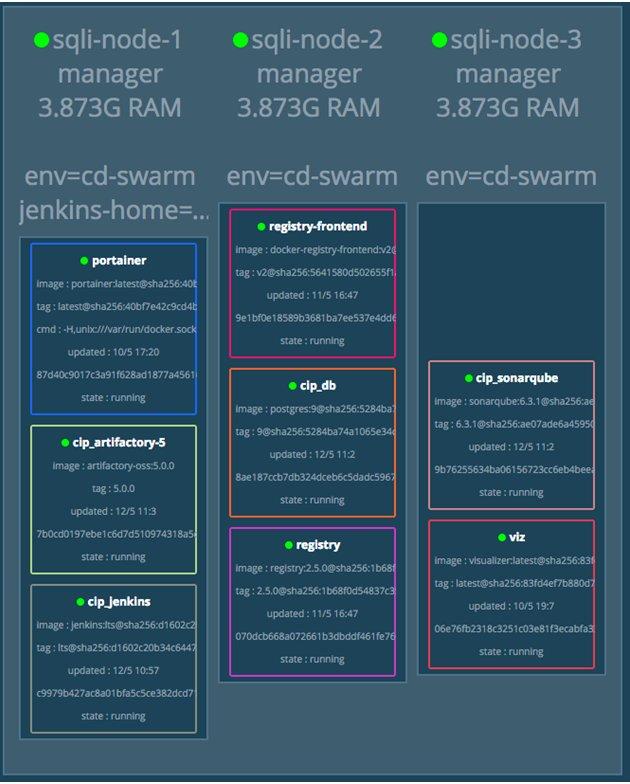The height and width of the screenshot is (784, 630).
Task: Click the env=cd-swarm label under sqli-node-3
Action: pos(511,176)
